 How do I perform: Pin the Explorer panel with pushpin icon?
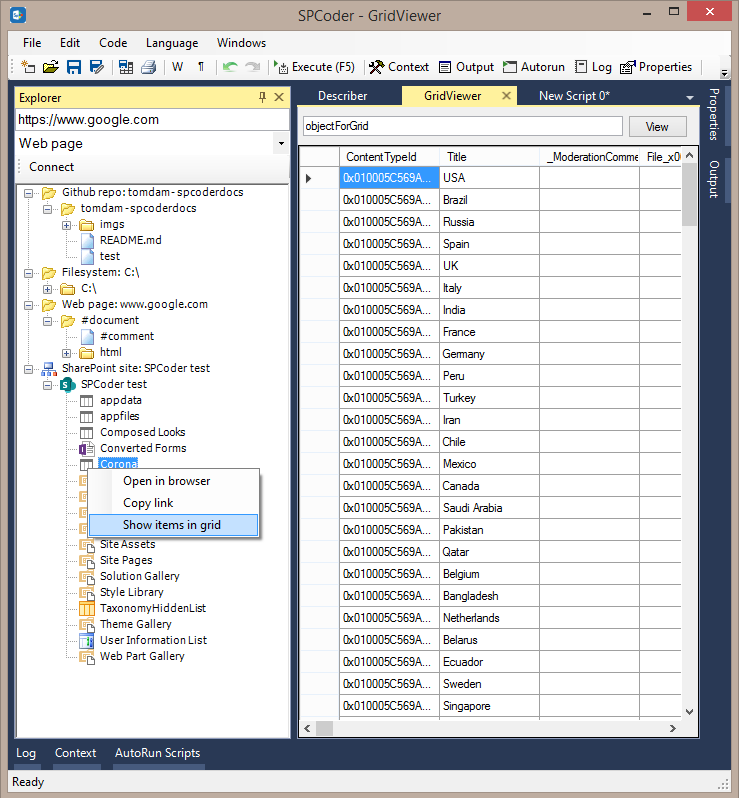click(x=262, y=97)
